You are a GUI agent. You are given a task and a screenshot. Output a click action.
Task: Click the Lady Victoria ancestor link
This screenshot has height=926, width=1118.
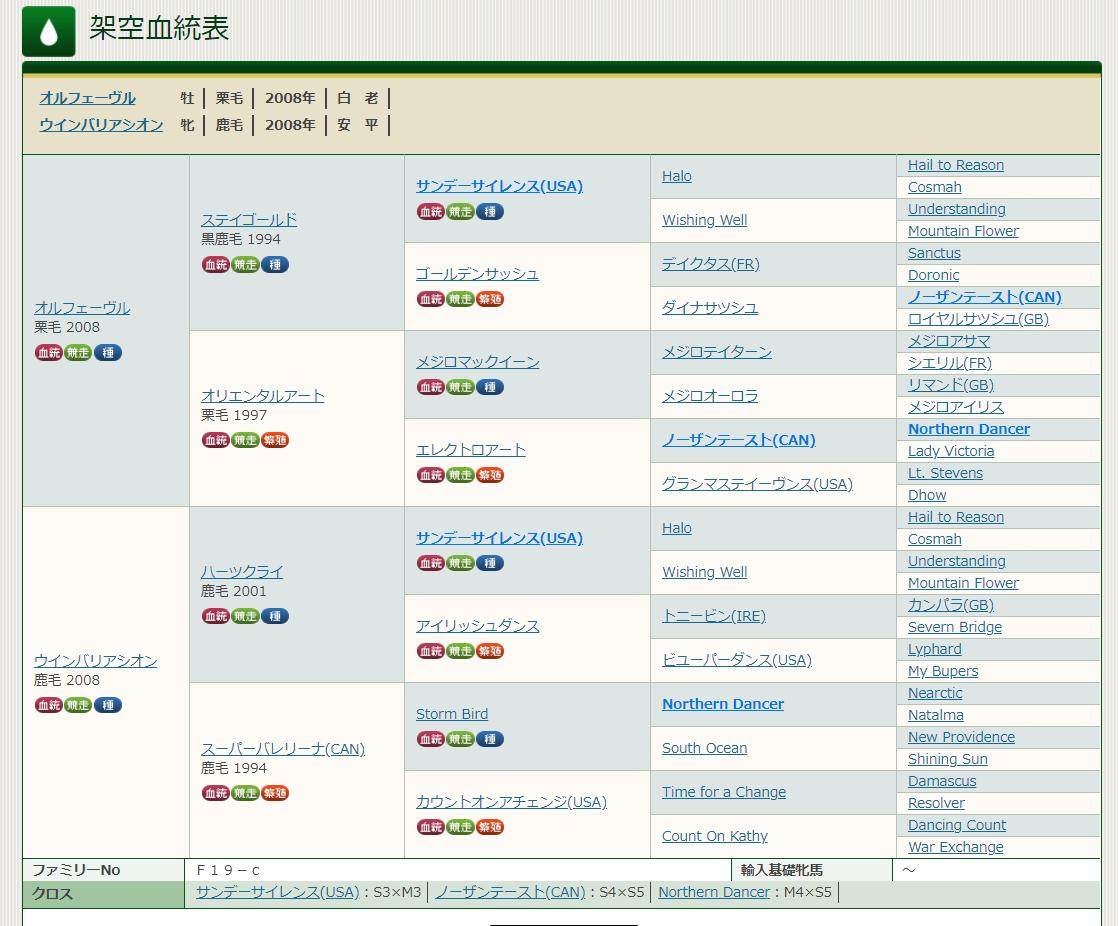click(x=950, y=451)
